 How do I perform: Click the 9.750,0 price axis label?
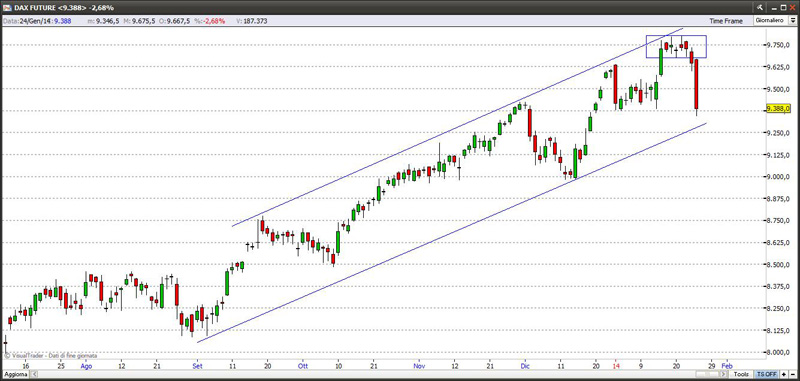779,45
